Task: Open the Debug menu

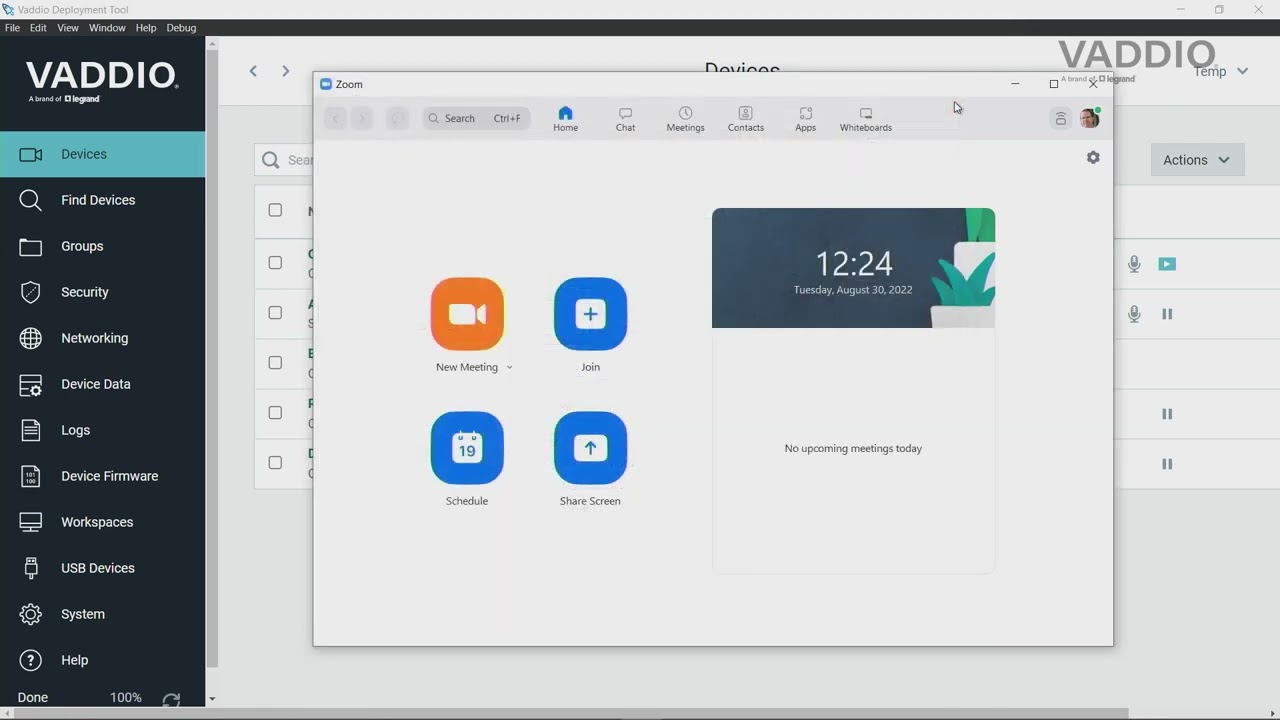Action: [181, 28]
